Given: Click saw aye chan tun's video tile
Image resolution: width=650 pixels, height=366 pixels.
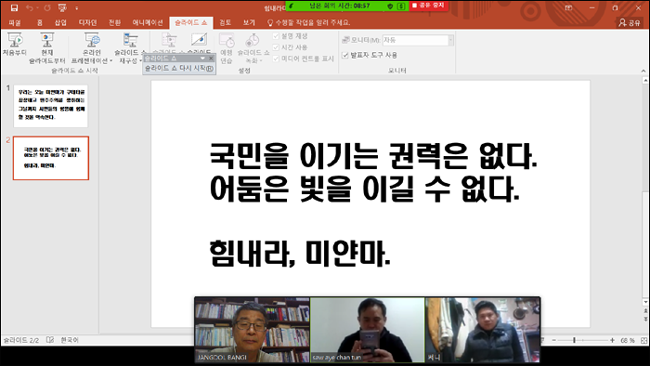Looking at the screenshot, I should pos(367,330).
